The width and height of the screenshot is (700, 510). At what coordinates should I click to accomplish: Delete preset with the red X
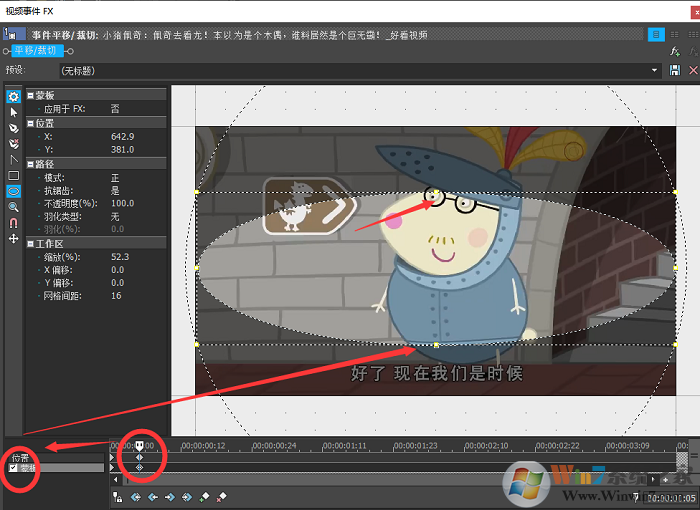pos(691,70)
